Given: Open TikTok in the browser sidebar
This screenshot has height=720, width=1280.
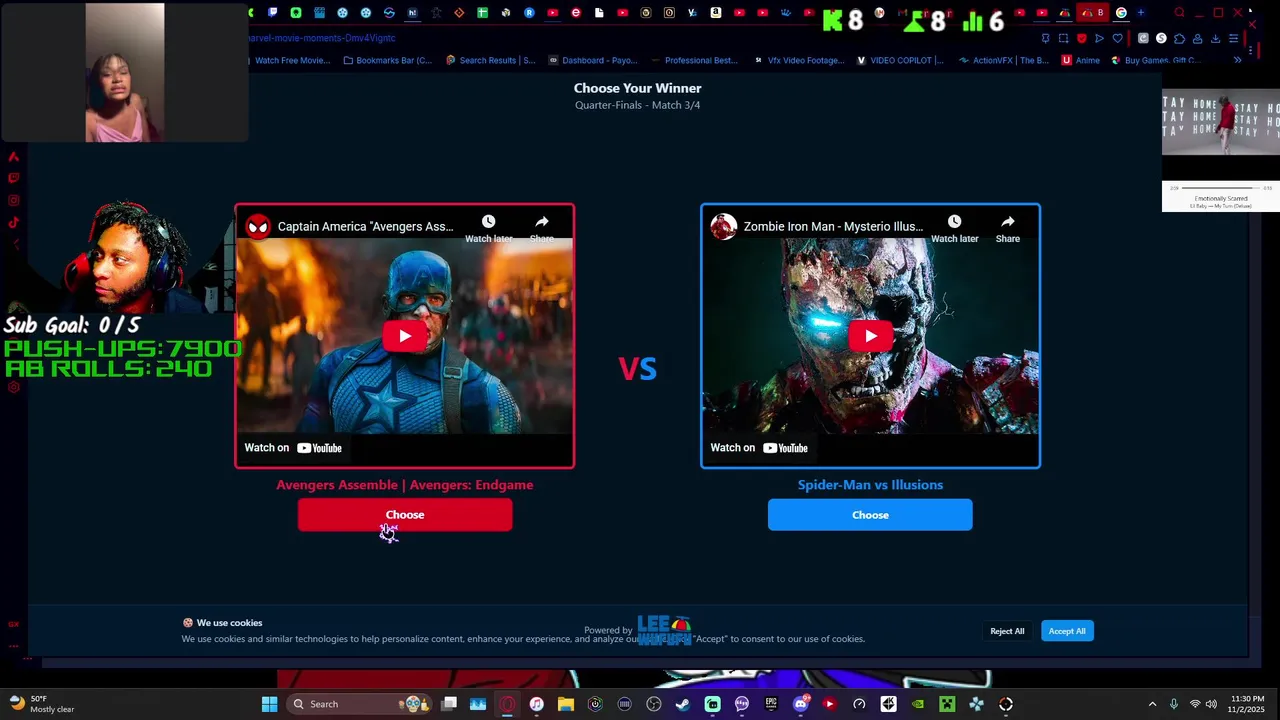Looking at the screenshot, I should [14, 222].
